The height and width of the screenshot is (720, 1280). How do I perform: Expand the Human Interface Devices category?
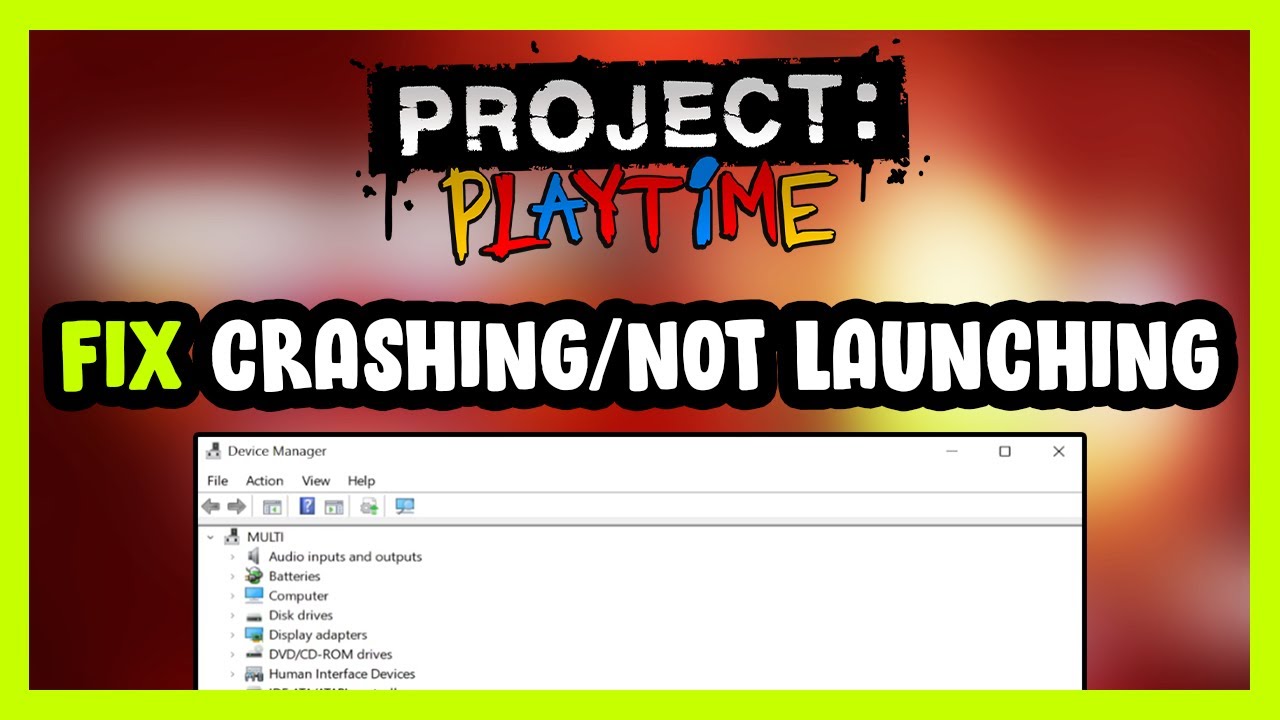point(232,674)
